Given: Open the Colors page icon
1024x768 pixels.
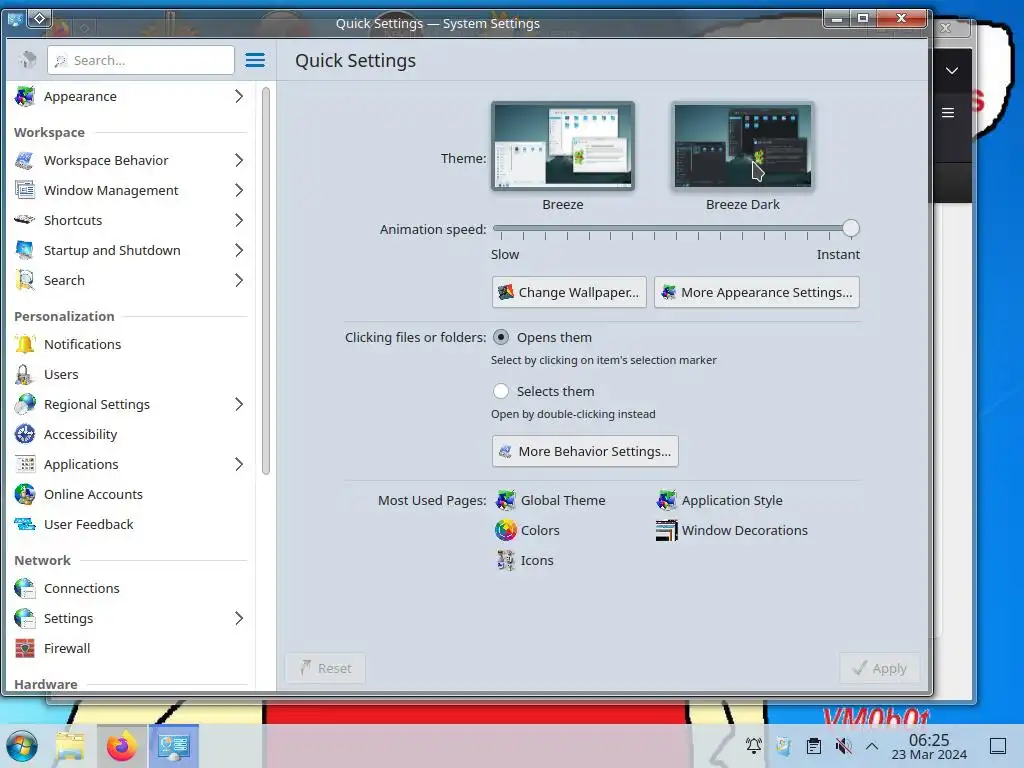Looking at the screenshot, I should pos(505,530).
